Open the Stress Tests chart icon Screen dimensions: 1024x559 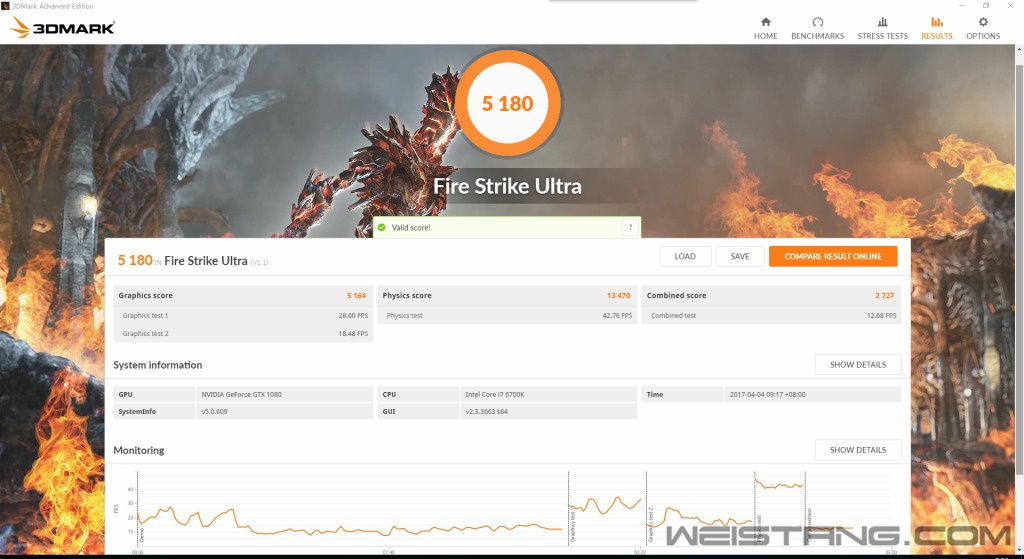point(882,22)
